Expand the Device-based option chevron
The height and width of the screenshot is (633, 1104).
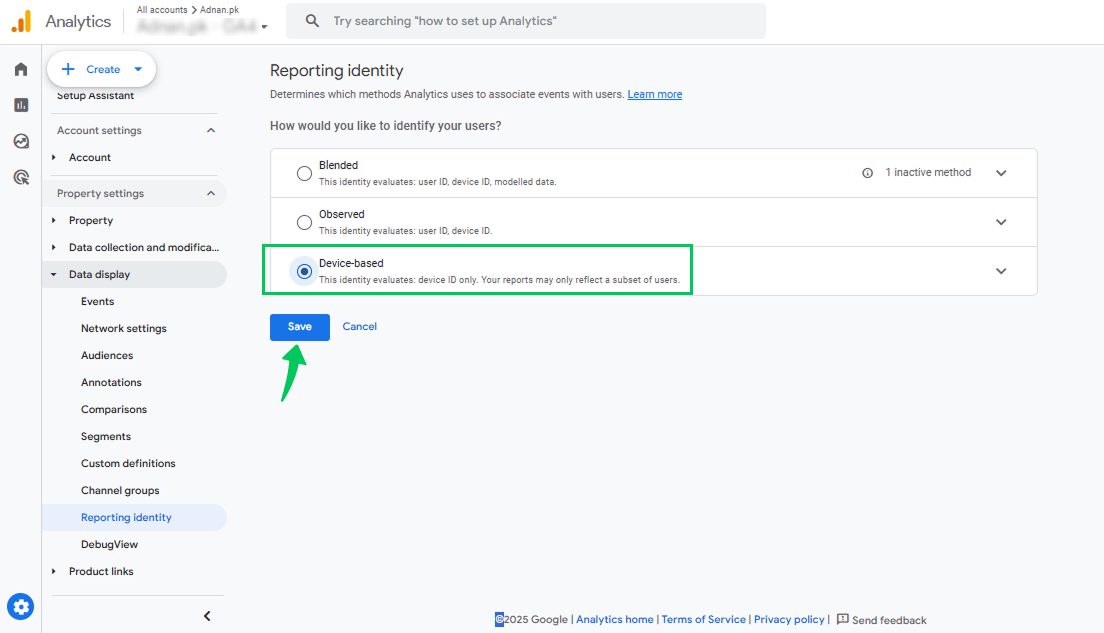[x=1001, y=271]
